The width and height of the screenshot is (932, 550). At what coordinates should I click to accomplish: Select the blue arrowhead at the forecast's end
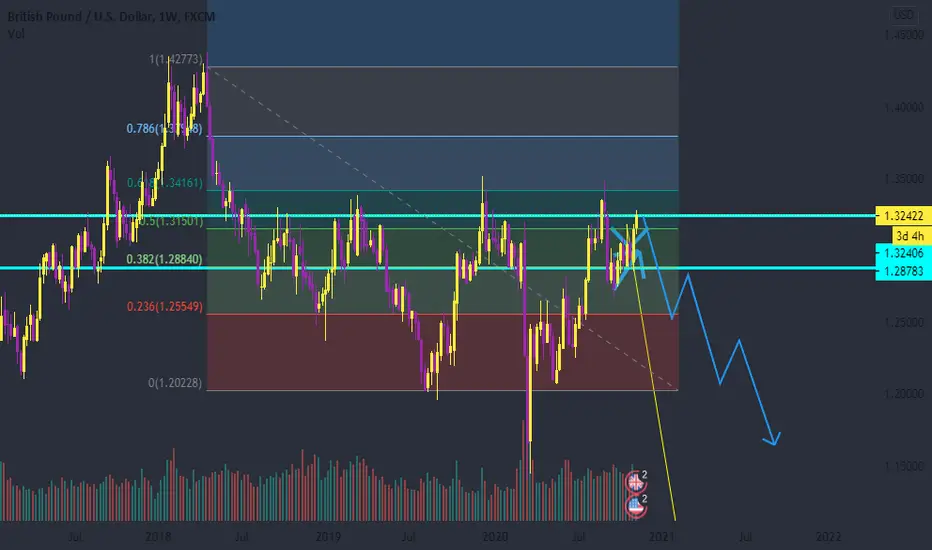tap(773, 439)
